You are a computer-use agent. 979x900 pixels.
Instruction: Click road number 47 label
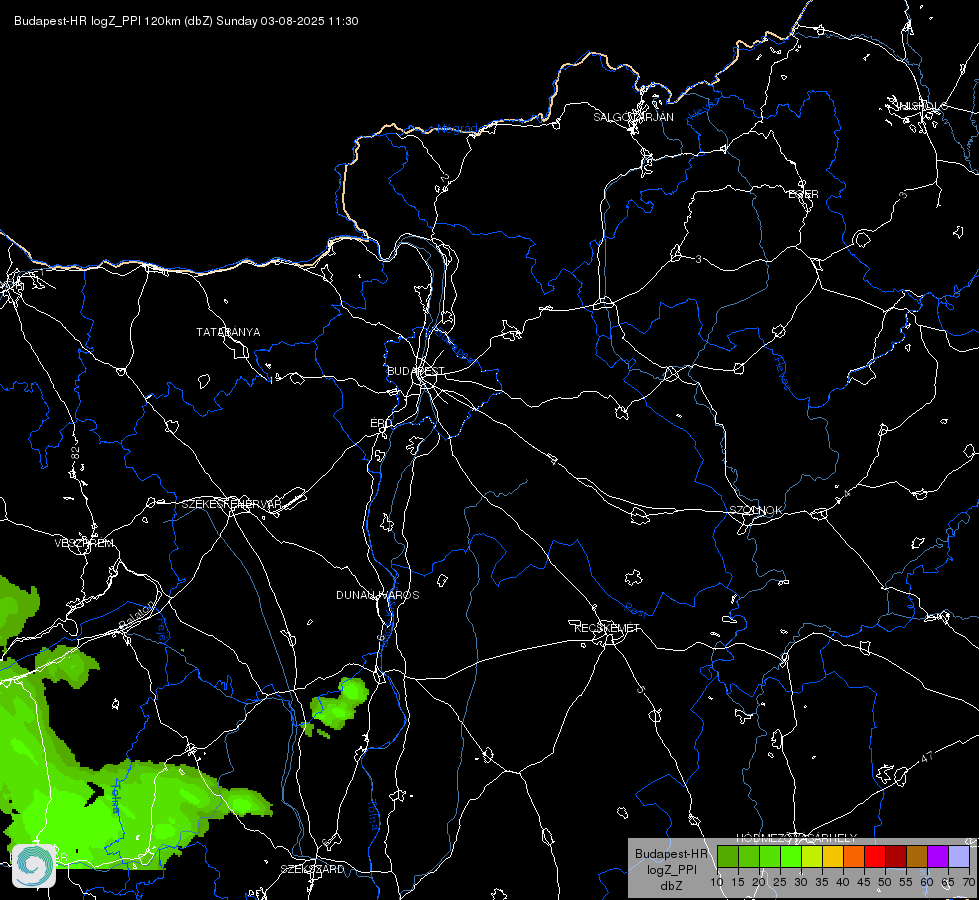click(927, 757)
